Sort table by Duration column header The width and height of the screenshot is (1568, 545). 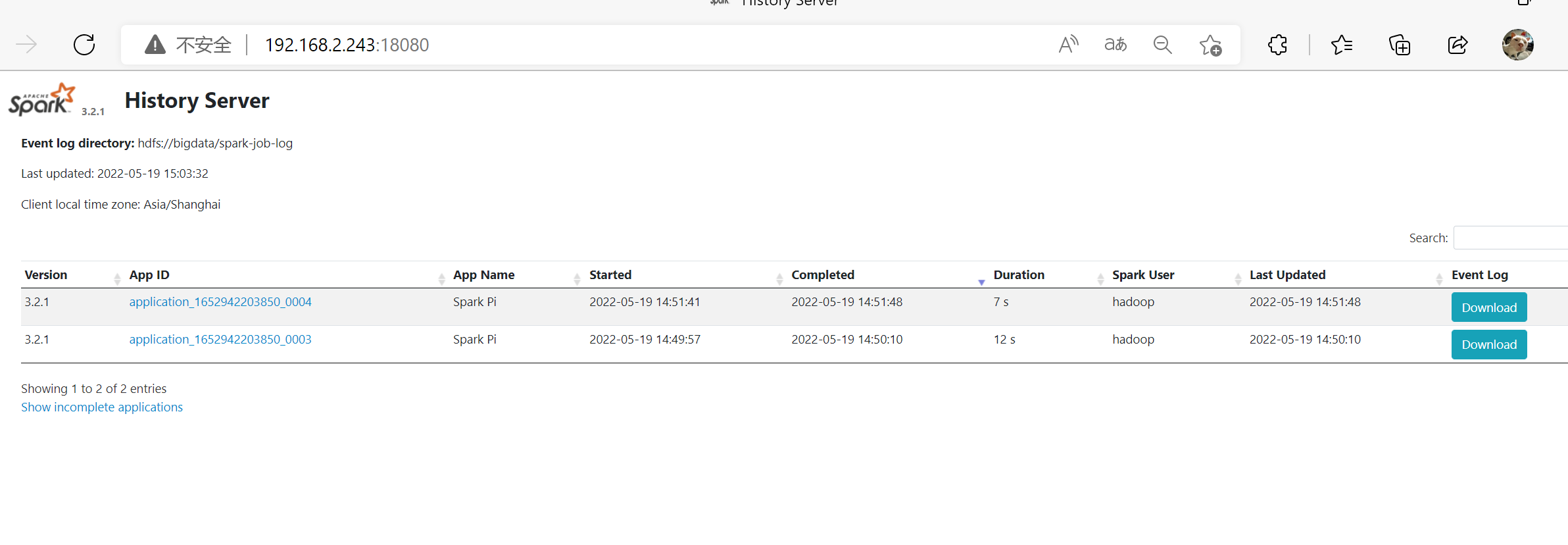tap(1018, 275)
